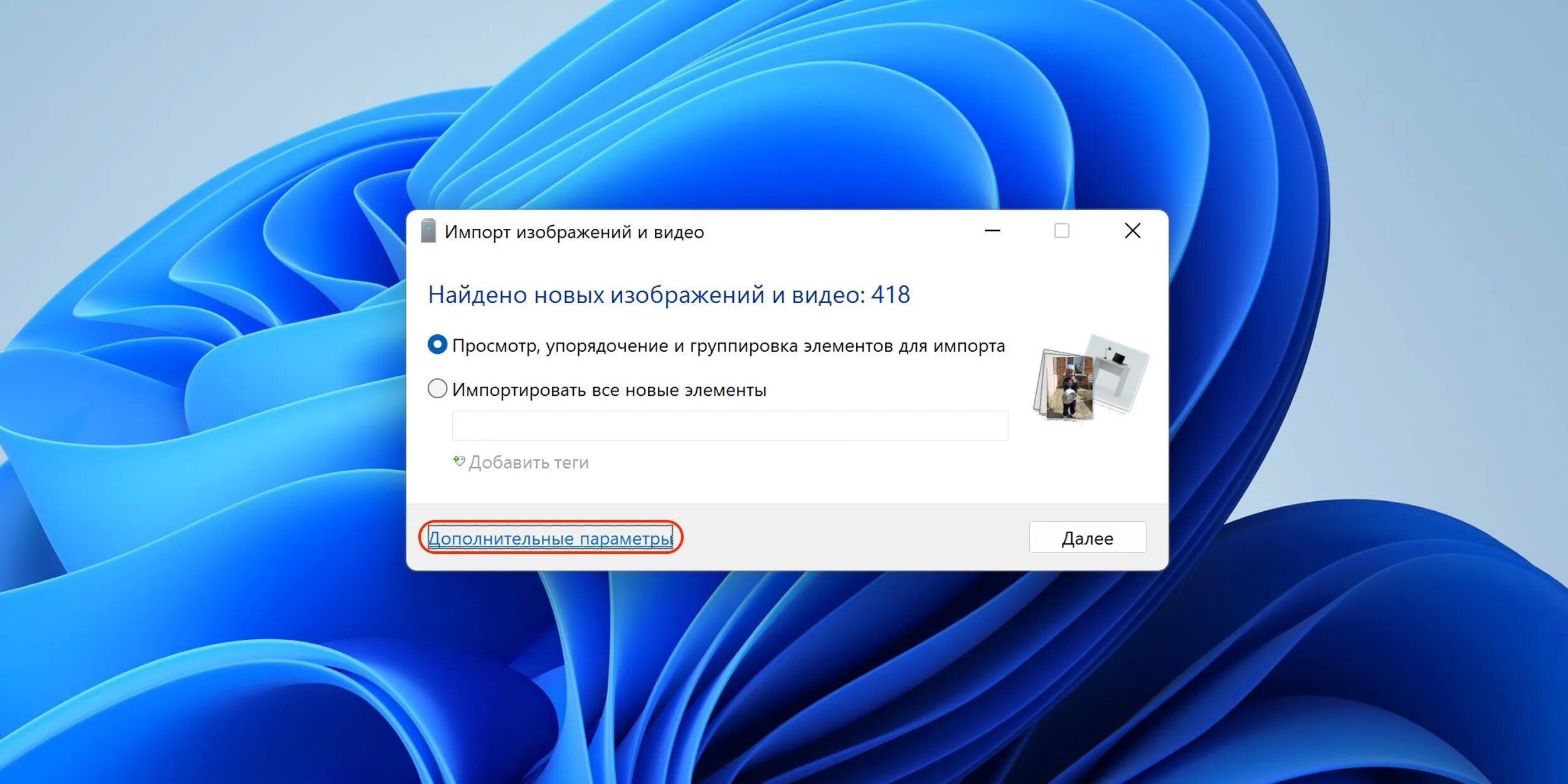Viewport: 1568px width, 784px height.
Task: Click the Импортировать все новые элементы label
Action: (x=609, y=390)
